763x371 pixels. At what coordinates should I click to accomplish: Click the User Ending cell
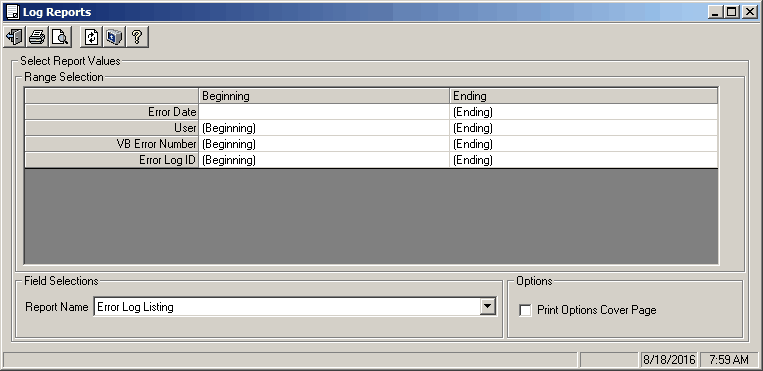tap(584, 128)
